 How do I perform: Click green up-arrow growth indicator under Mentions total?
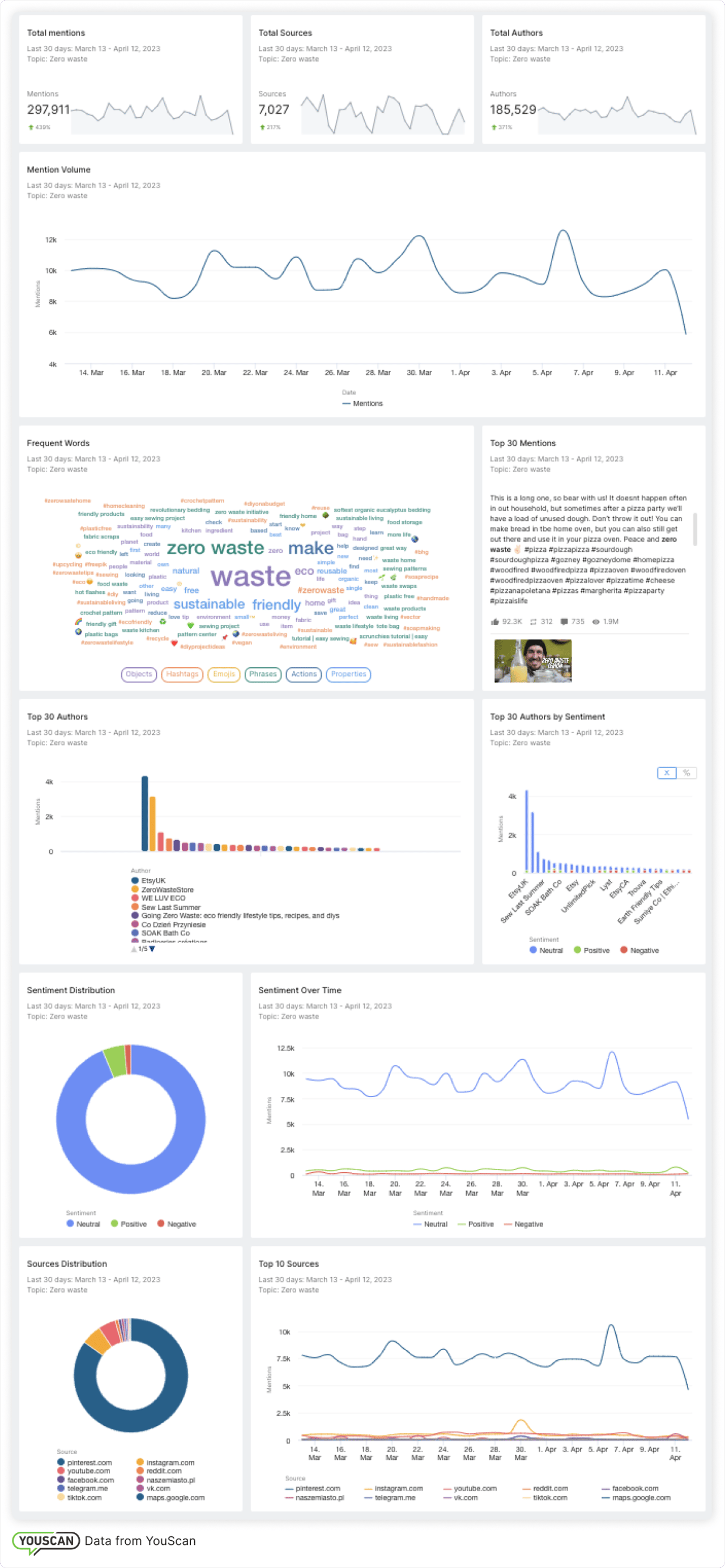point(31,127)
